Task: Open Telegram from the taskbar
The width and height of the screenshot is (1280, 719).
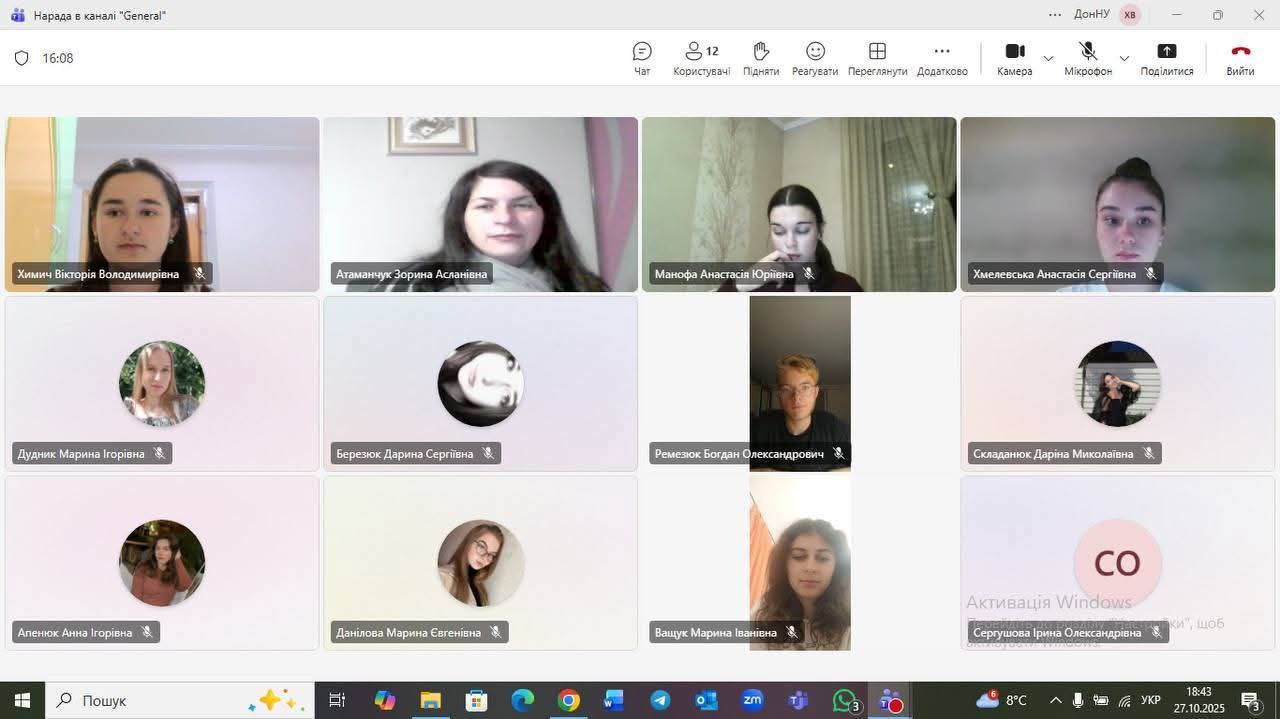Action: 660,701
